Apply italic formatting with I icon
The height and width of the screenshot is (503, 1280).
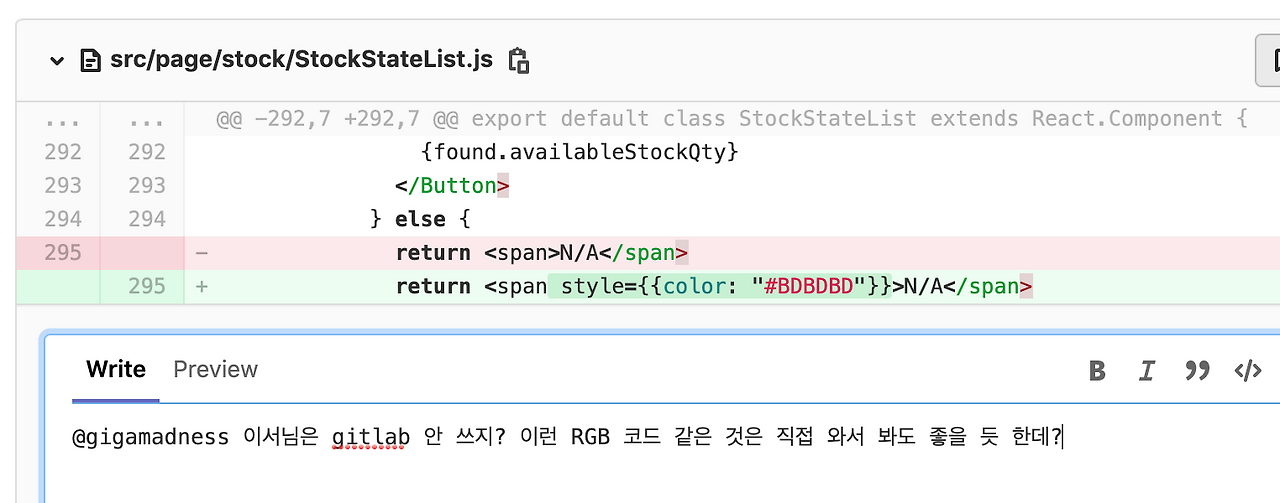click(x=1147, y=371)
